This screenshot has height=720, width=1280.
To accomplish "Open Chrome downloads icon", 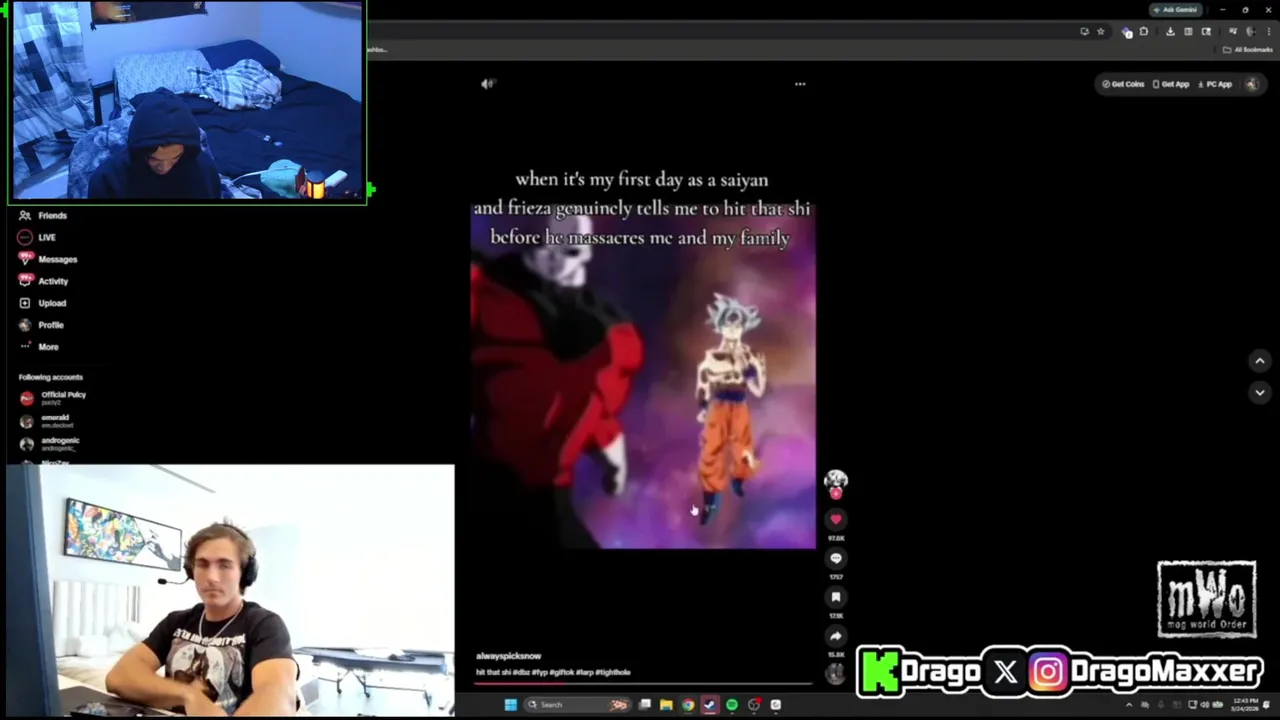I will (1170, 31).
